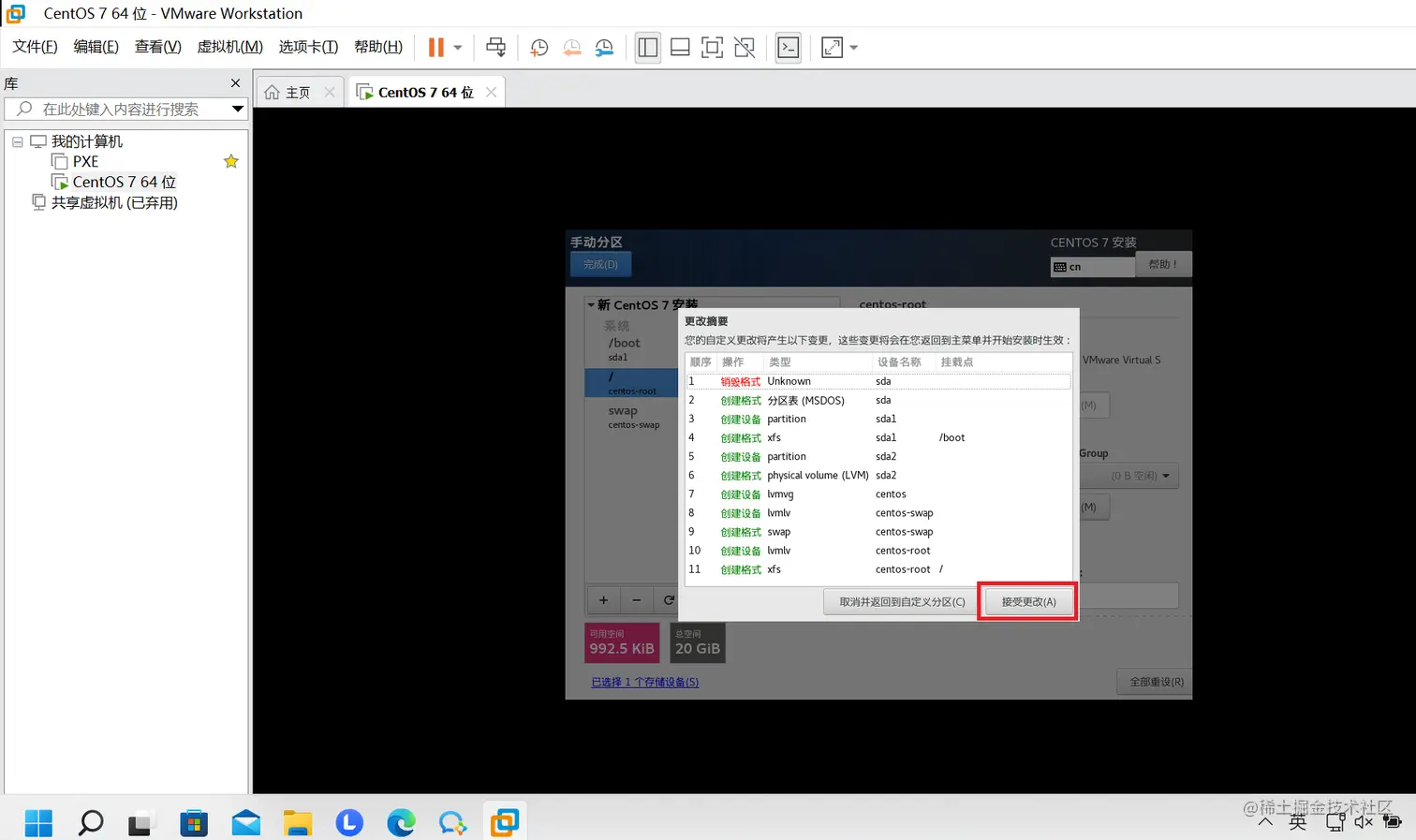This screenshot has width=1416, height=840.
Task: Select CentOS 7 64 位 in the library
Action: (124, 182)
